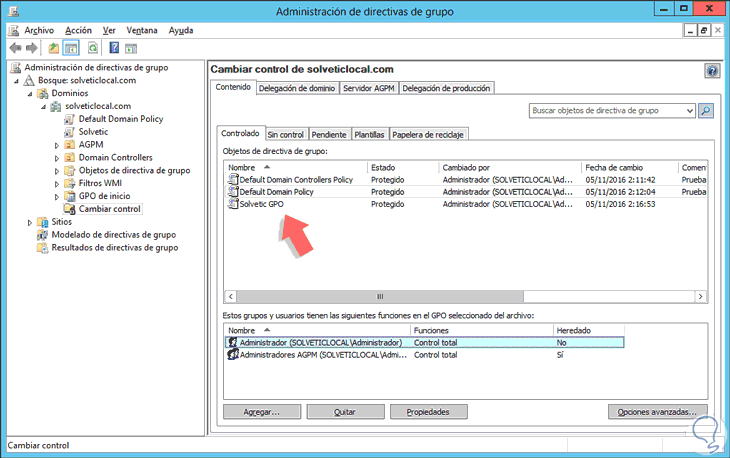
Task: Click the Resultados de directivas icon
Action: (x=42, y=248)
